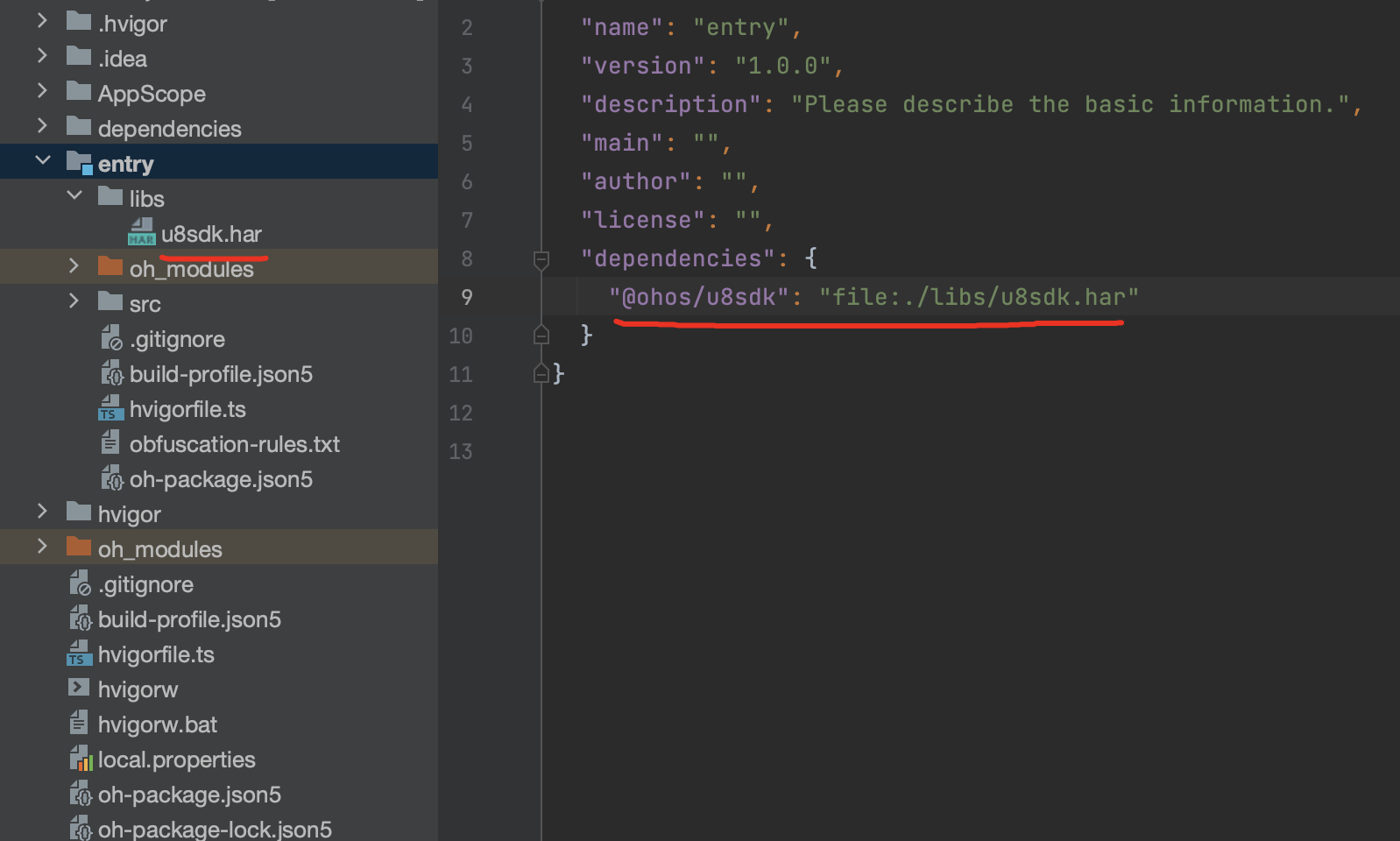Click the root orange oh_modules folder icon
This screenshot has height=841, width=1400.
[79, 547]
